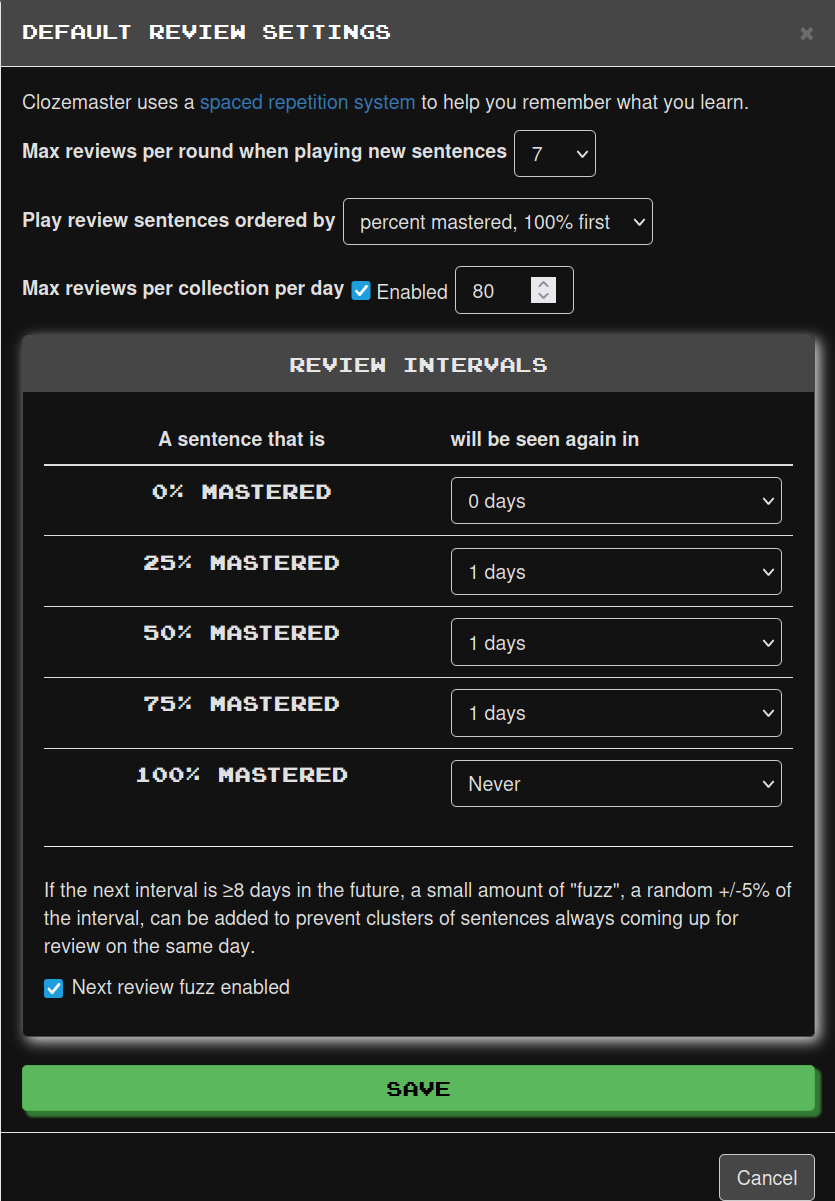
Task: Toggle the max reviews per day Enabled checkbox
Action: (x=361, y=292)
